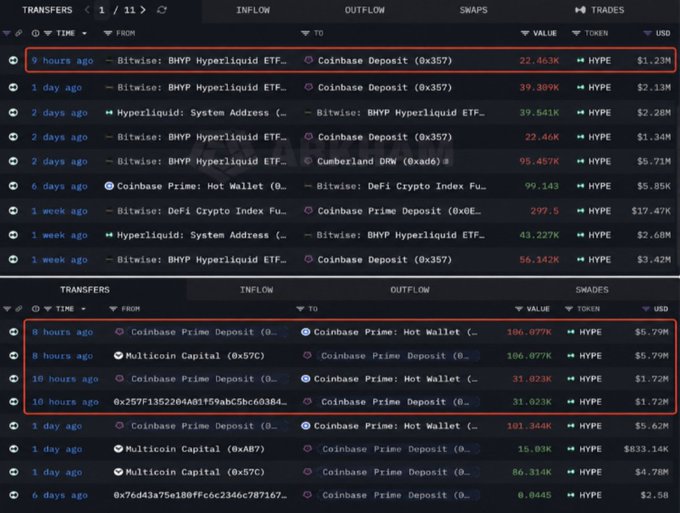Open Coinbase Prime Deposit (0x0E... recipient

click(x=399, y=211)
